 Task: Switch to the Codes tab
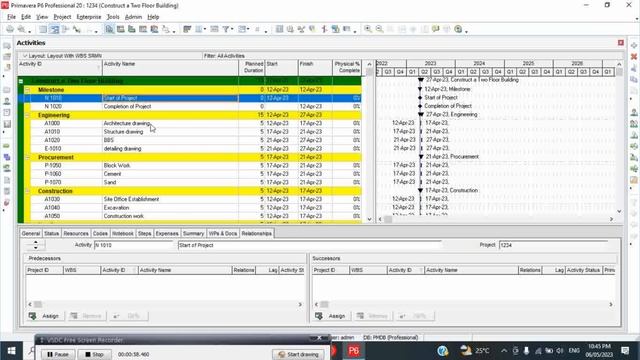pos(100,233)
